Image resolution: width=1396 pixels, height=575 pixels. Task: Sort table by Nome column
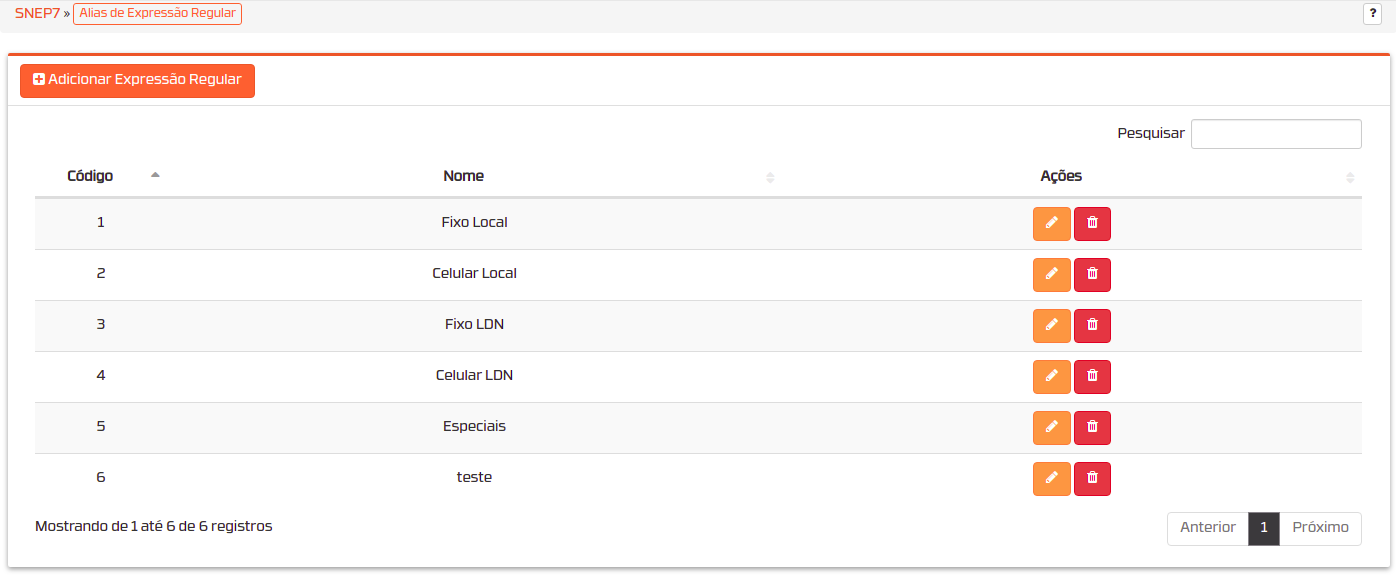coord(463,176)
